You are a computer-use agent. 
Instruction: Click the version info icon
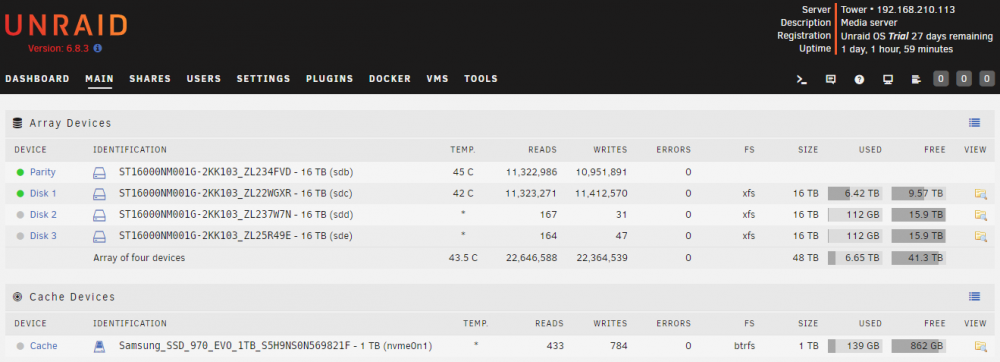98,48
